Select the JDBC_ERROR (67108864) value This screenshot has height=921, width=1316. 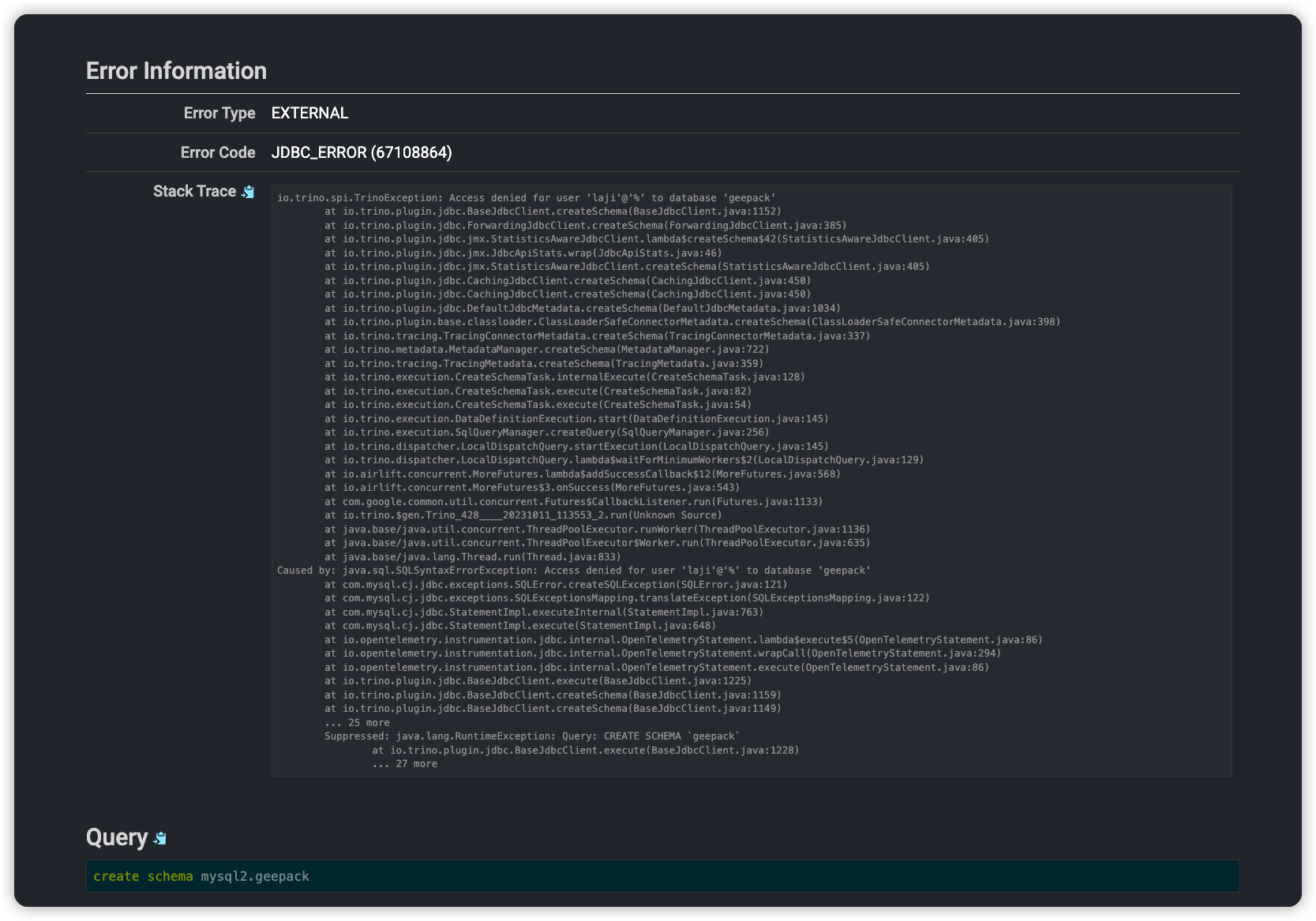coord(362,152)
